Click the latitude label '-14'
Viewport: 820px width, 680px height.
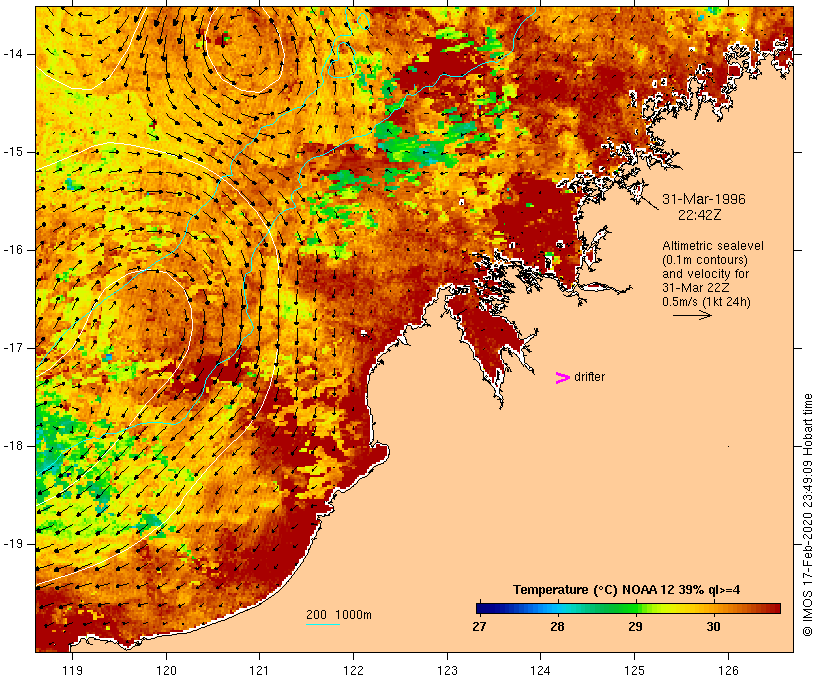click(14, 54)
